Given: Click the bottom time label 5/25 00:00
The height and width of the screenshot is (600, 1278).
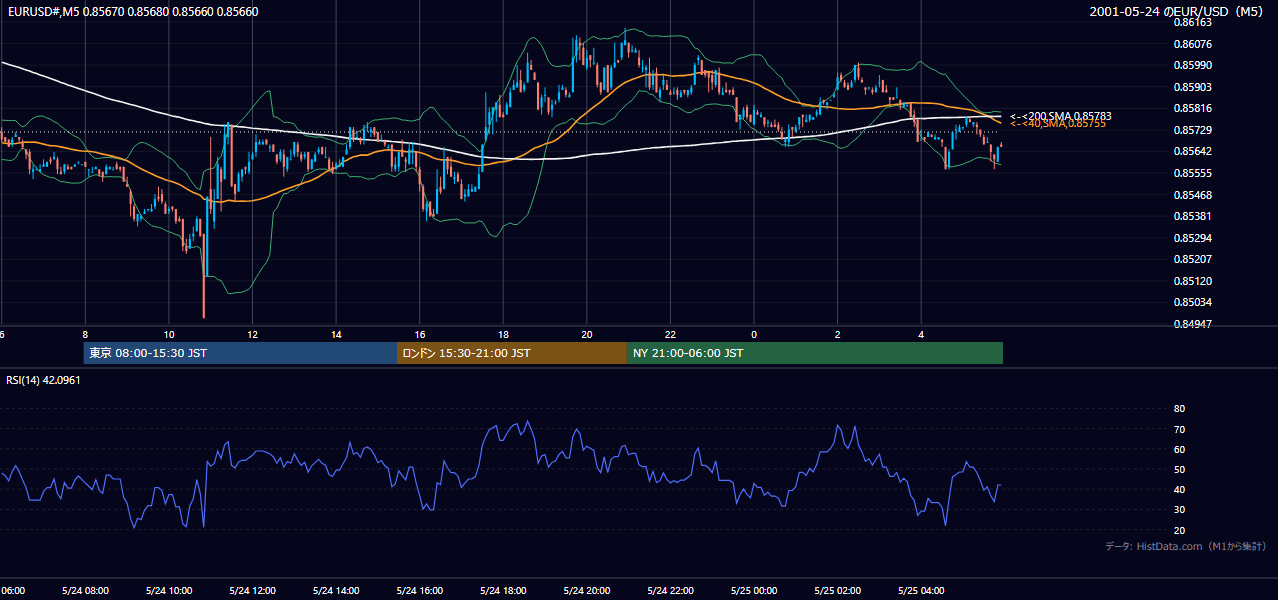Looking at the screenshot, I should 754,590.
